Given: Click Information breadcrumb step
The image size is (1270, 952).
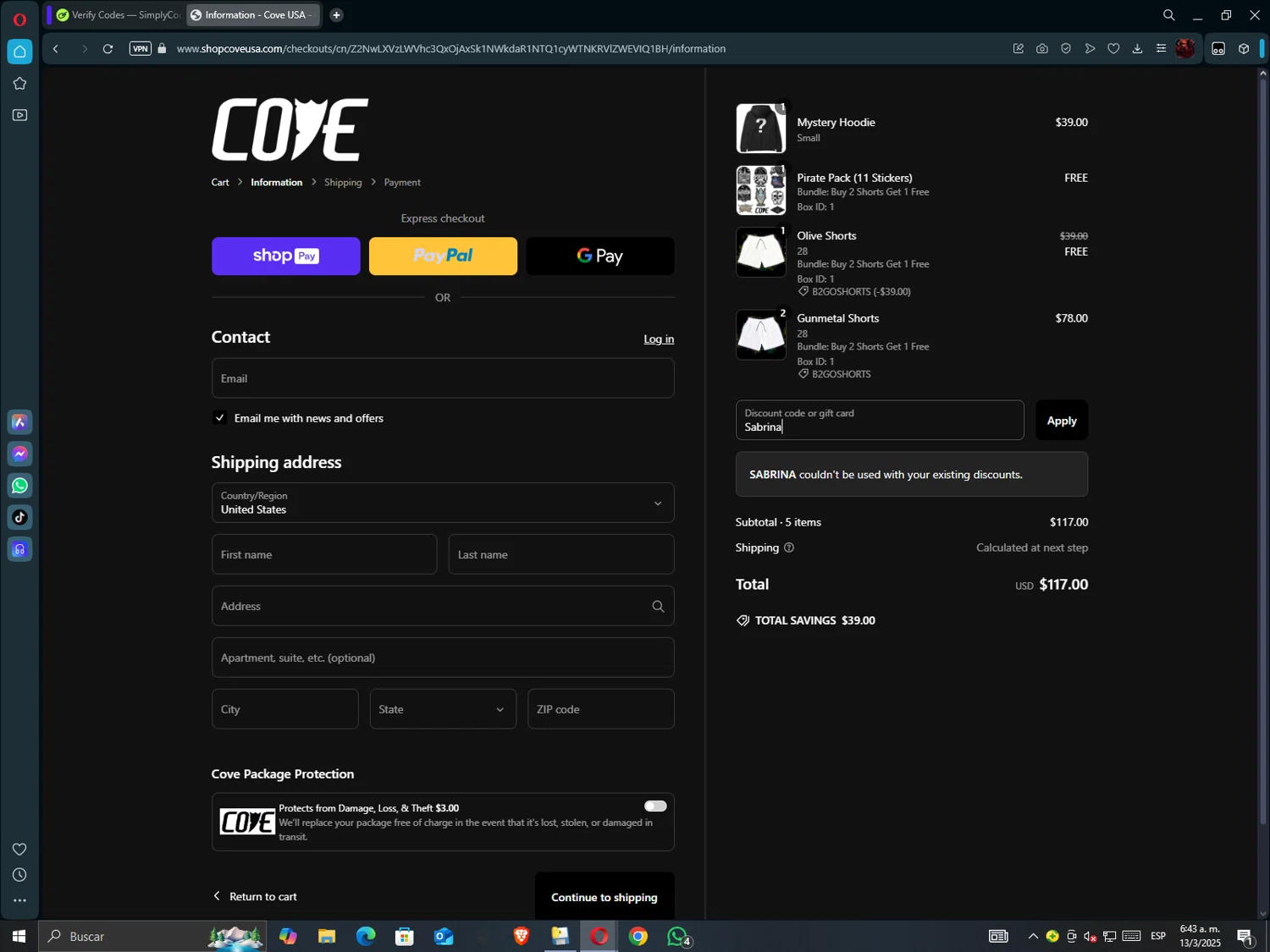Looking at the screenshot, I should [x=276, y=182].
